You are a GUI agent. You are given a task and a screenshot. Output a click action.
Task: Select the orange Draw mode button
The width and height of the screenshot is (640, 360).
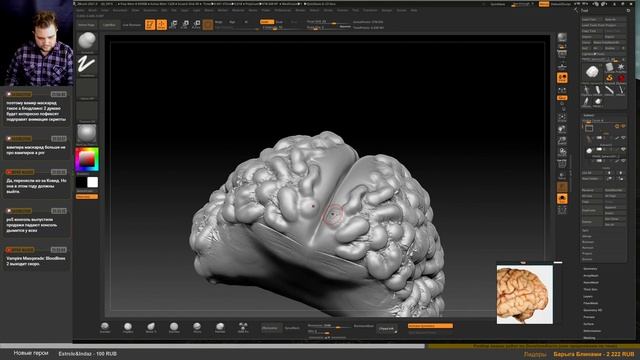coord(162,24)
